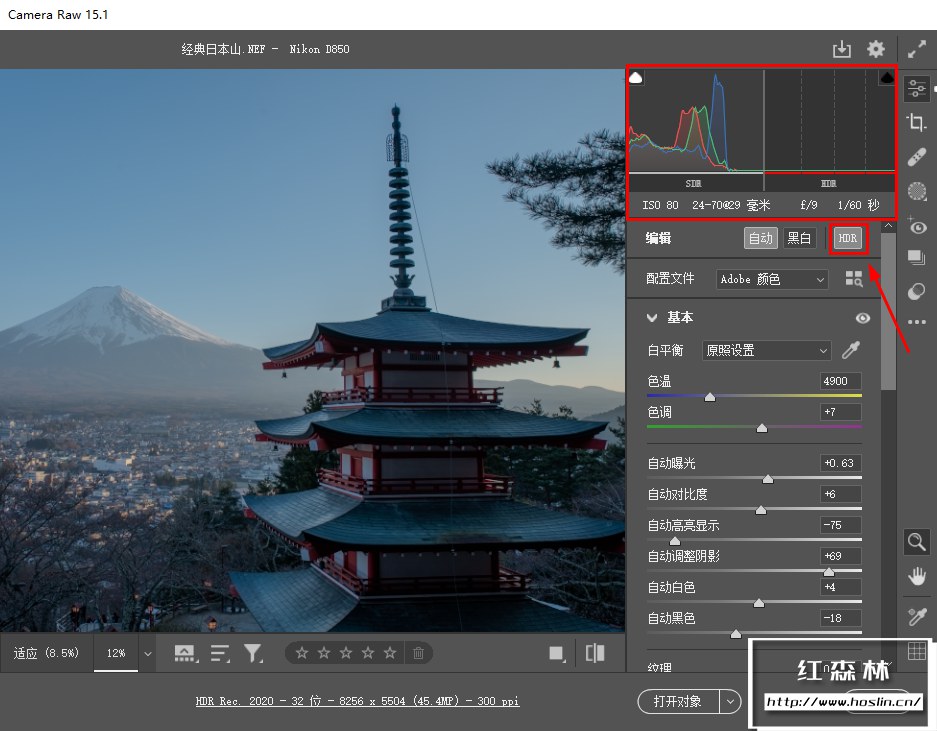Open HDR Rec. 2020 workflow options link
Image resolution: width=937 pixels, height=731 pixels.
[x=357, y=701]
